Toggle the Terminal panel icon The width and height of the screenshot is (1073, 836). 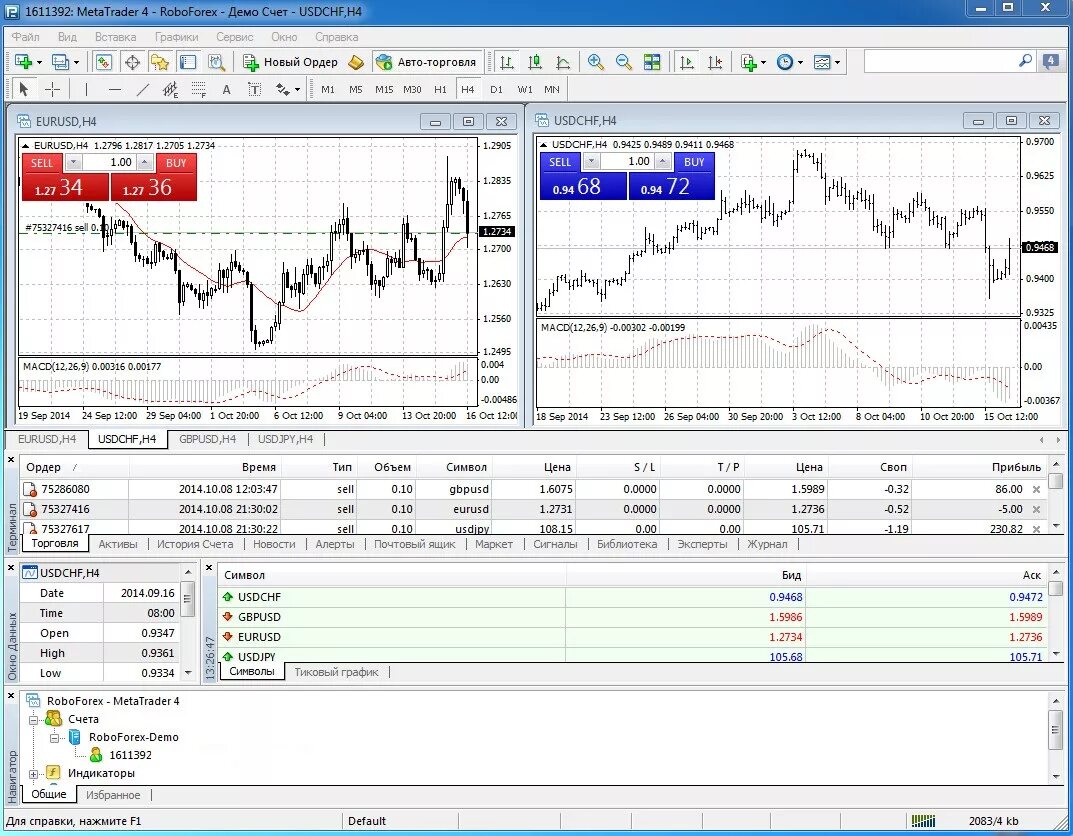(x=188, y=62)
